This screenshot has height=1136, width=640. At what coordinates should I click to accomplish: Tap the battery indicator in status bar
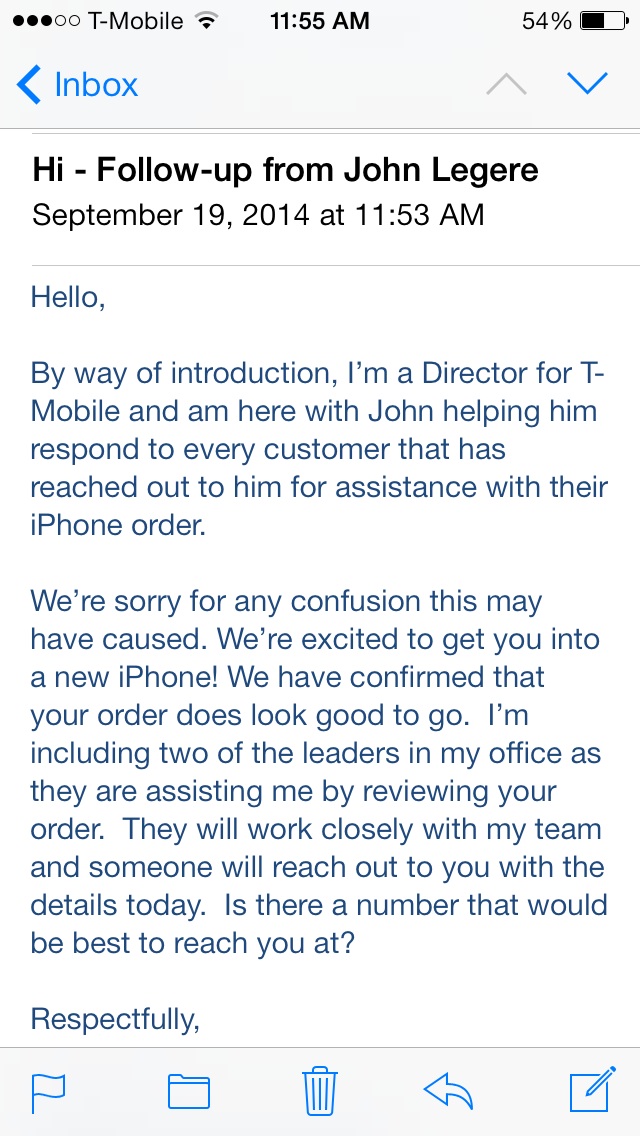pos(604,21)
